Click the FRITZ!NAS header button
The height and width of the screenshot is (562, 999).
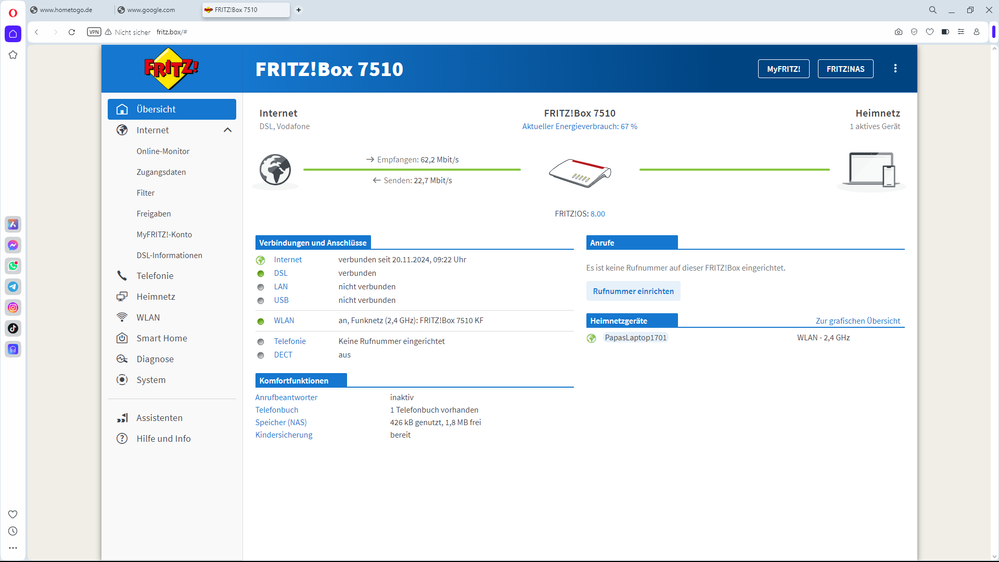(845, 69)
